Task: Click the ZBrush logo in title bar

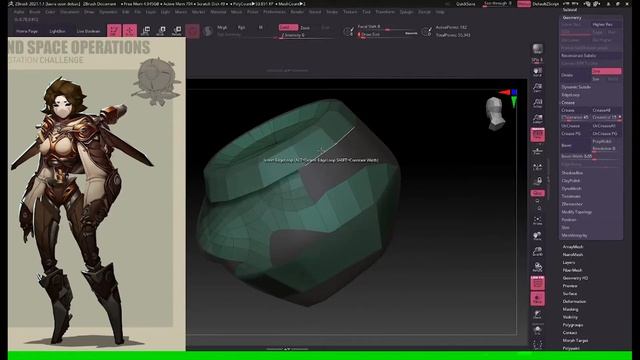Action: pyautogui.click(x=11, y=4)
